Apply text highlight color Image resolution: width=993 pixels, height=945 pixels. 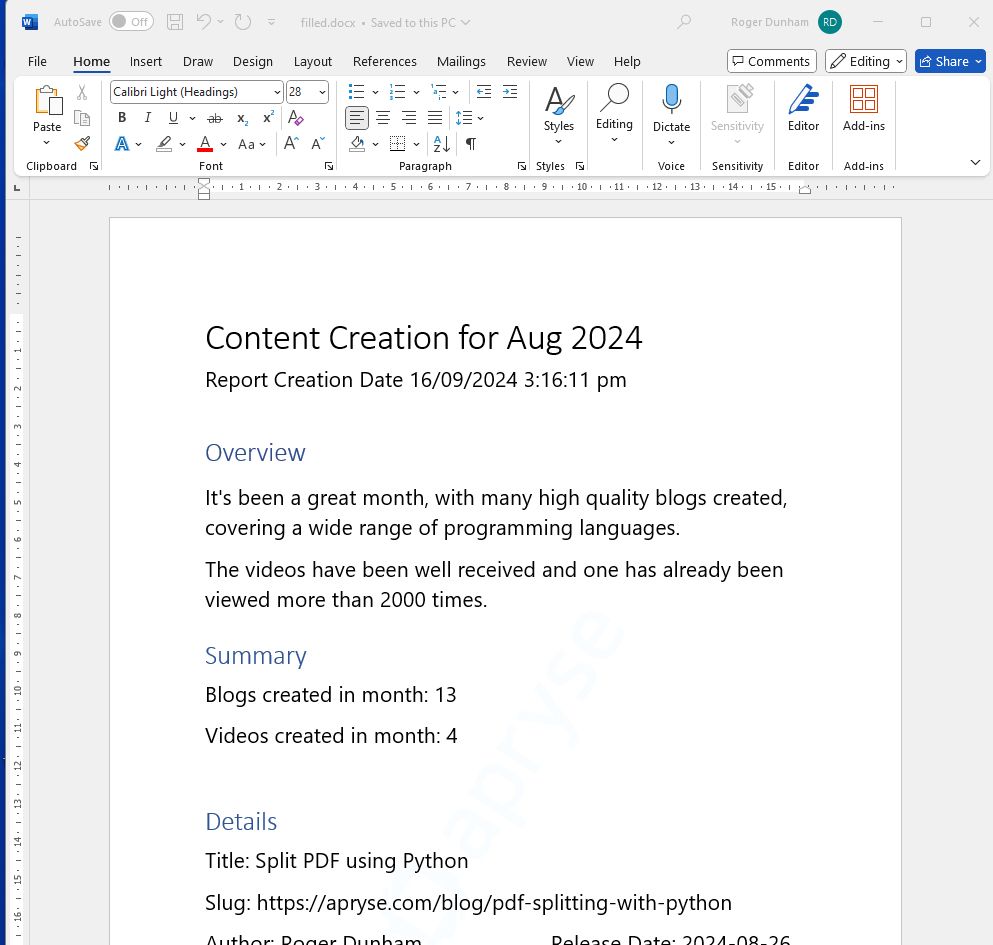tap(164, 144)
